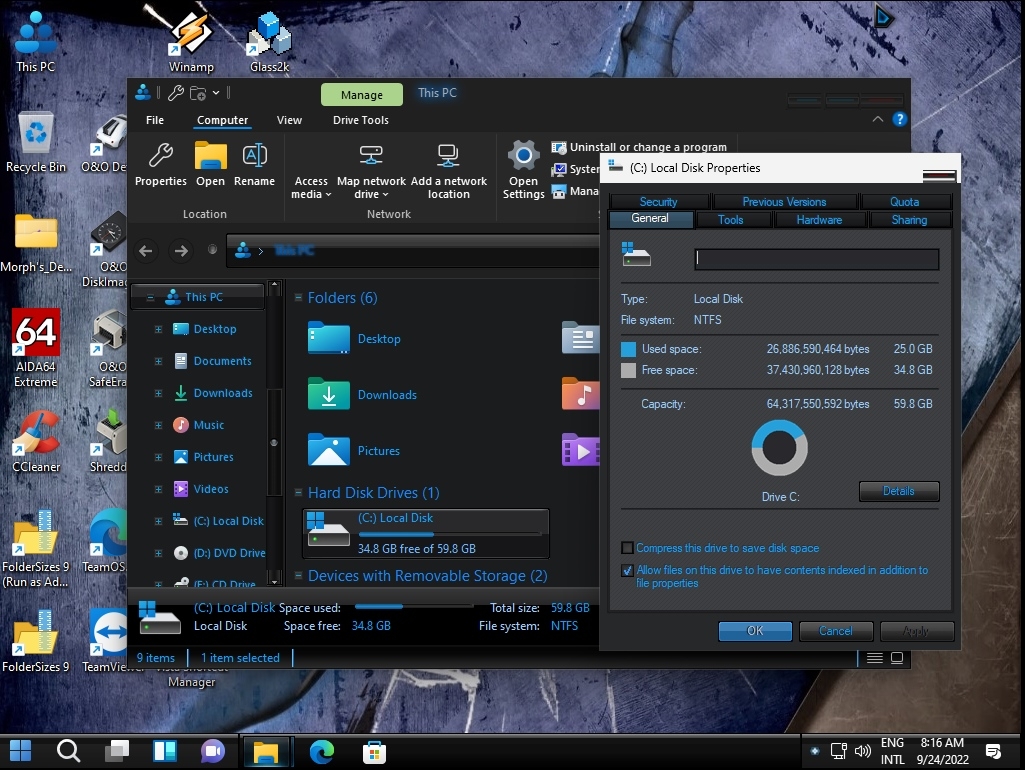Enable Compress this drive checkbox
1025x770 pixels.
(627, 548)
